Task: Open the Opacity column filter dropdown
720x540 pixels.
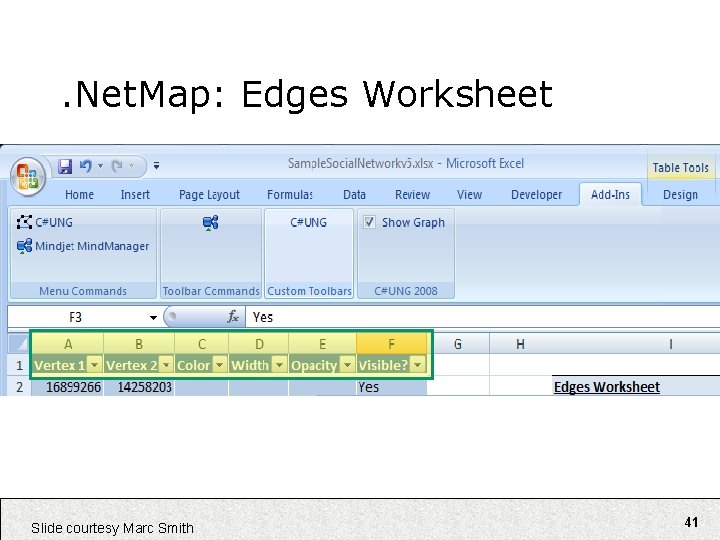Action: tap(347, 365)
